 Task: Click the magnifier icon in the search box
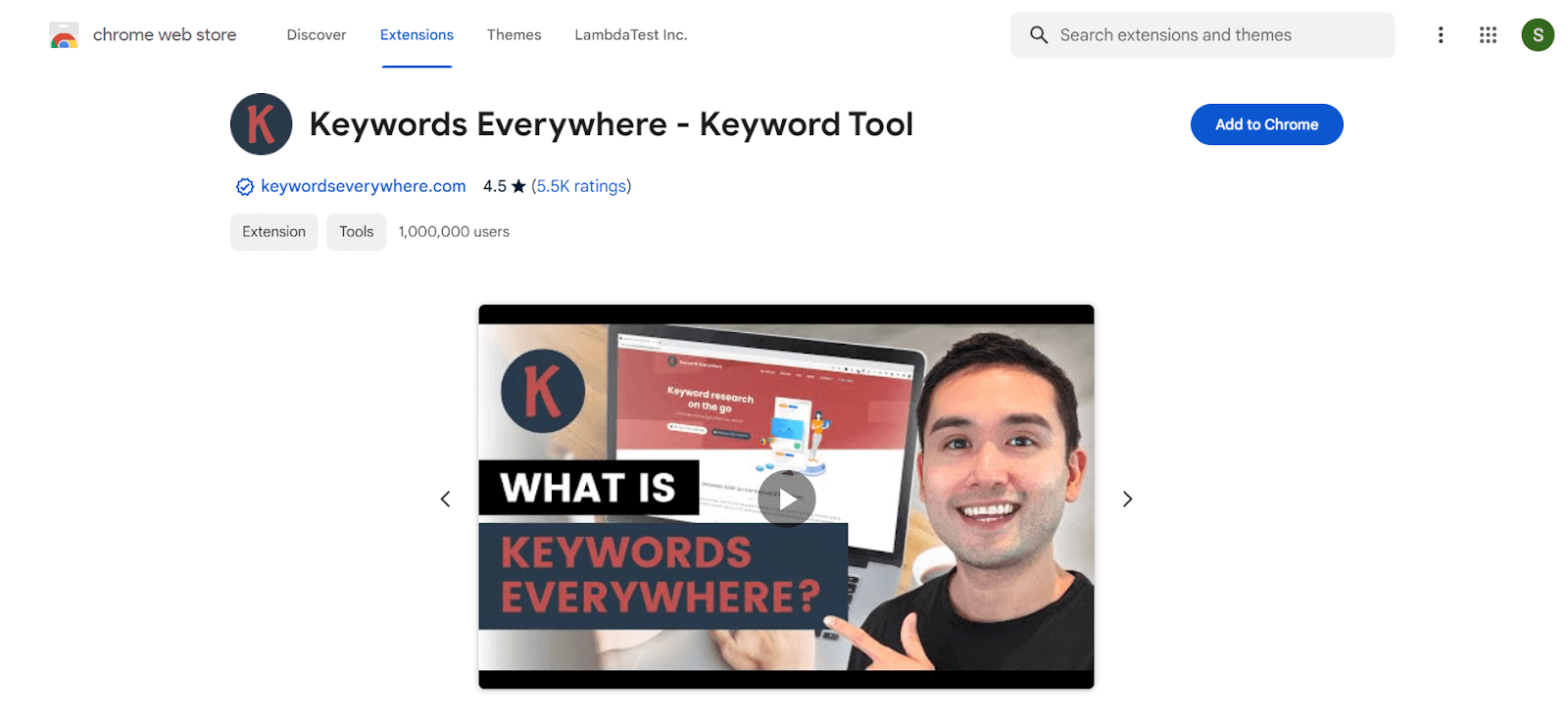pos(1039,35)
